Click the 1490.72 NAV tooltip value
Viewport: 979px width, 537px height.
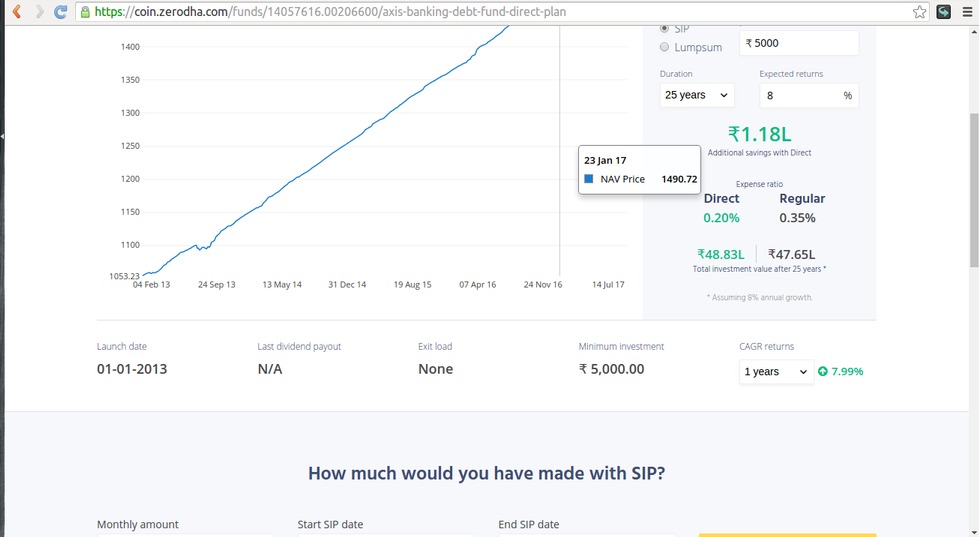pos(679,179)
